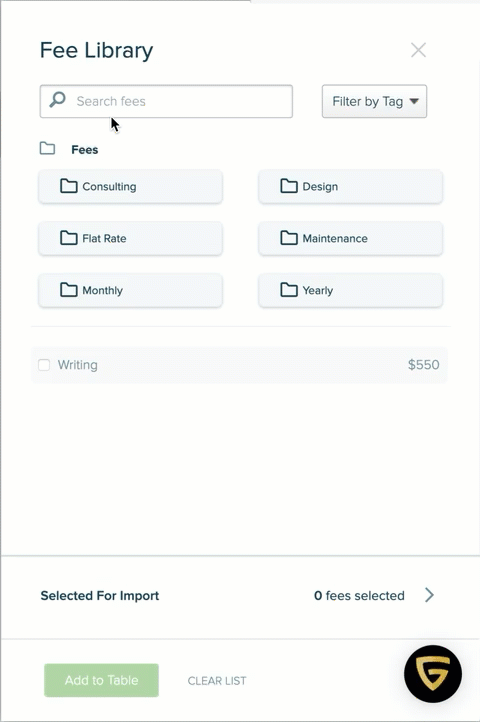This screenshot has height=722, width=480.
Task: Click the Filter by Tag arrow
Action: pos(414,101)
